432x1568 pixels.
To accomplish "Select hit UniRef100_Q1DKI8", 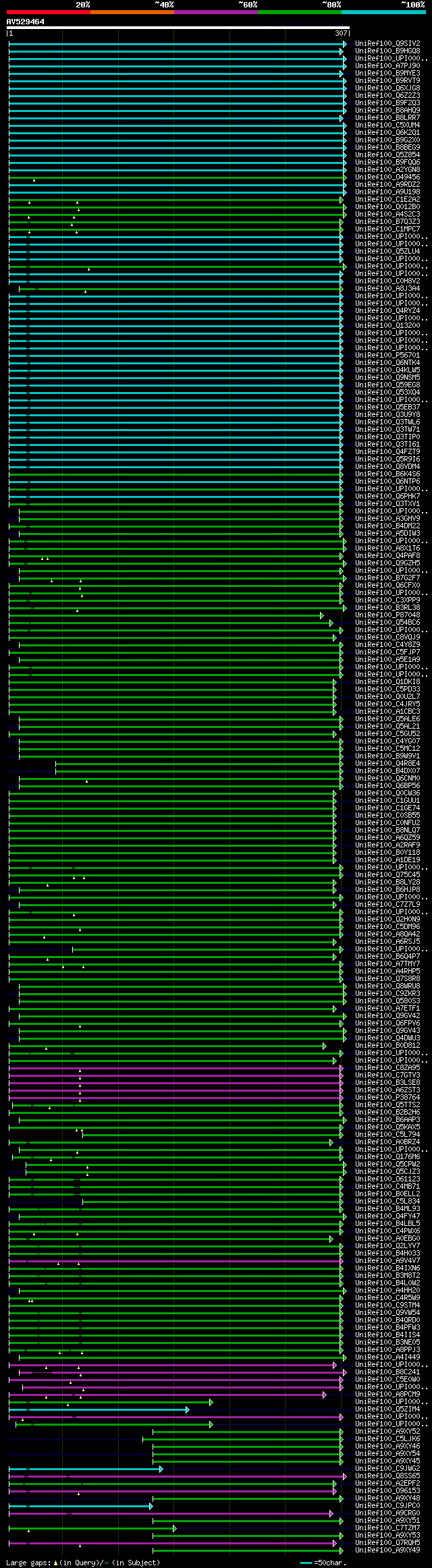I will coord(387,682).
